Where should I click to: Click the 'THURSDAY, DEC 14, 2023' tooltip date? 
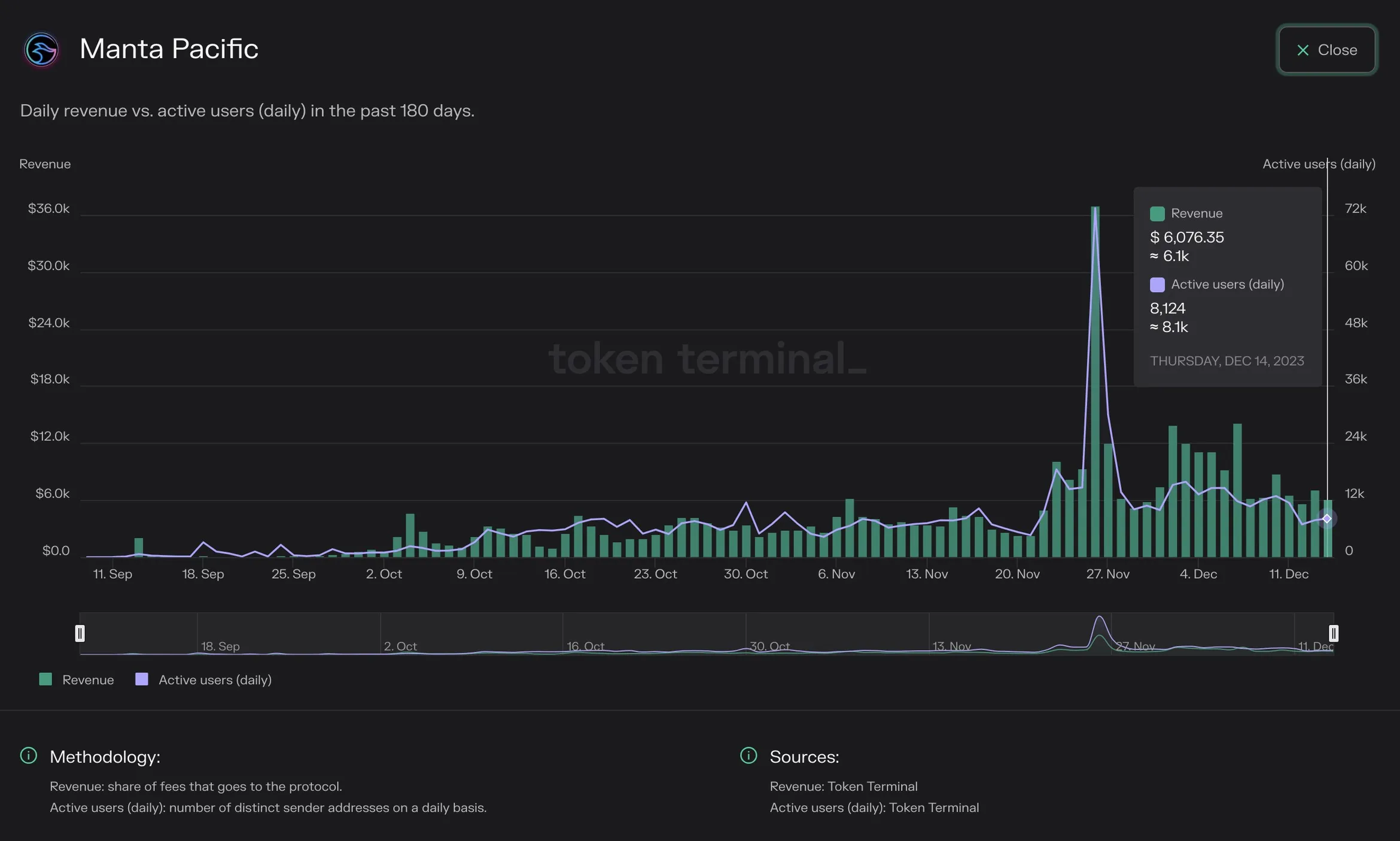[1227, 361]
